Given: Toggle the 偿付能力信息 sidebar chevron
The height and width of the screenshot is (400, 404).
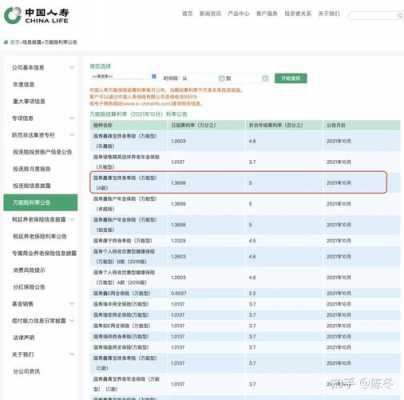Looking at the screenshot, I should [x=72, y=321].
